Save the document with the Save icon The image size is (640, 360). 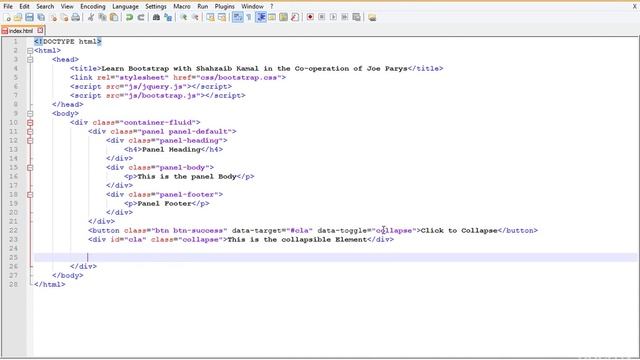click(x=29, y=17)
